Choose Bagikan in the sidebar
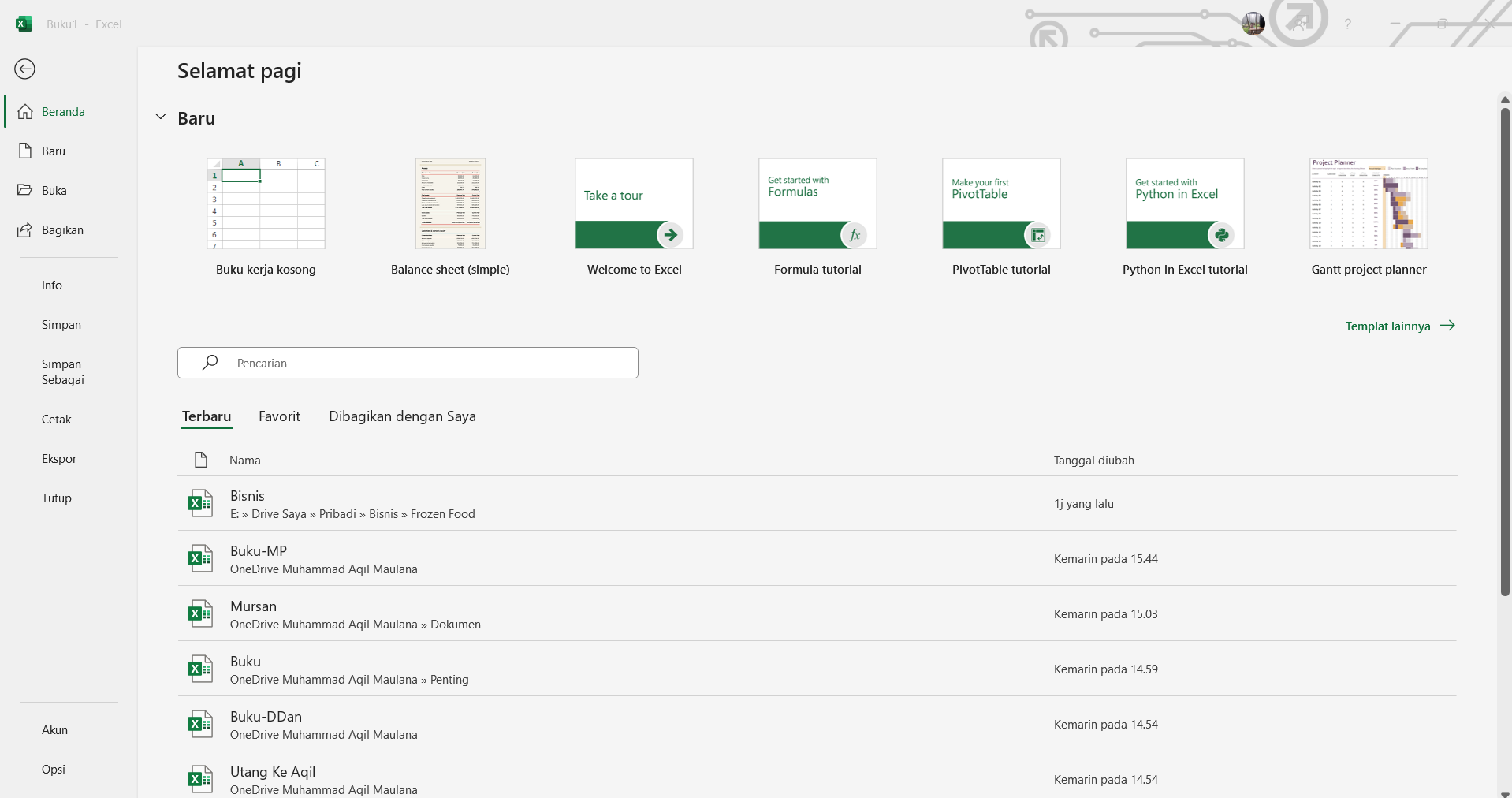The image size is (1512, 798). 69,230
